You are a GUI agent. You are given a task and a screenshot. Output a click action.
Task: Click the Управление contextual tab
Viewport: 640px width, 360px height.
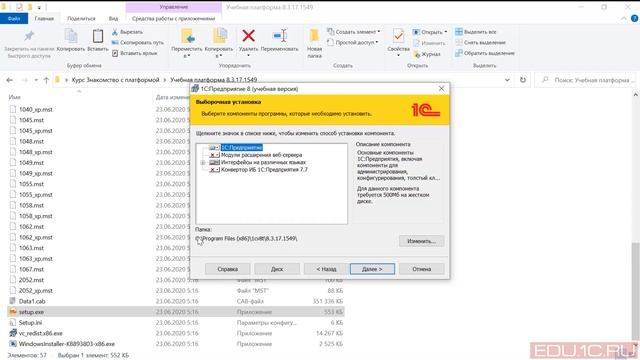pyautogui.click(x=174, y=7)
